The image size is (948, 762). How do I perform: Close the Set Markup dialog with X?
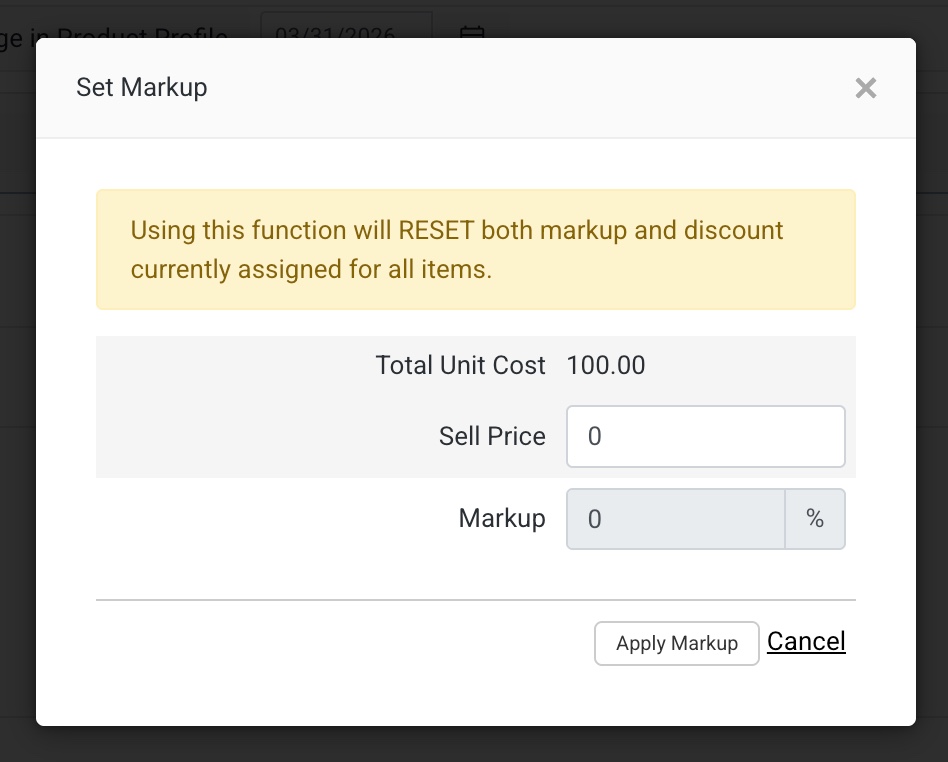coord(865,88)
